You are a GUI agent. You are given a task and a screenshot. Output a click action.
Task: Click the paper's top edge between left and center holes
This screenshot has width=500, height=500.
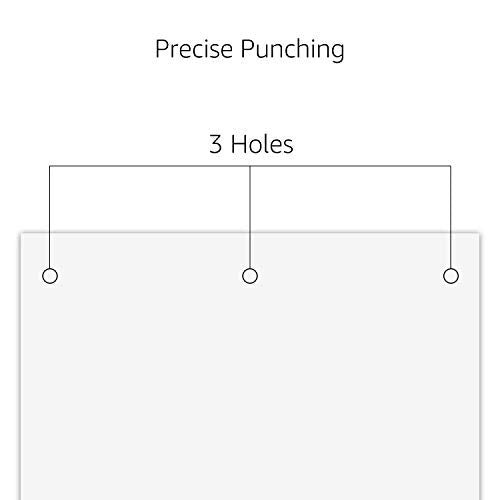pyautogui.click(x=150, y=232)
